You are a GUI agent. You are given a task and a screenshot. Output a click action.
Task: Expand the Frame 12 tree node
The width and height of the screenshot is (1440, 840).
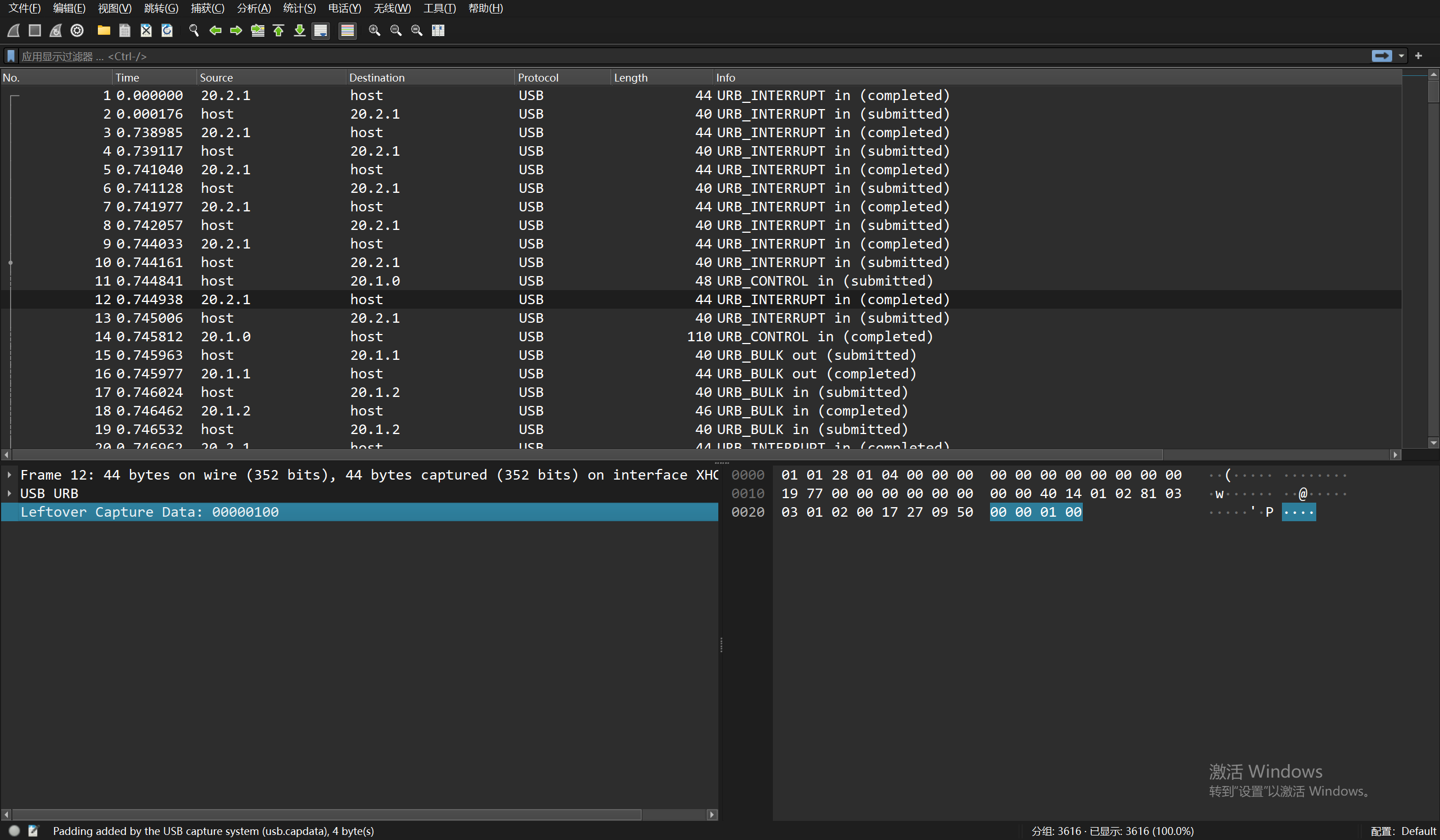10,475
